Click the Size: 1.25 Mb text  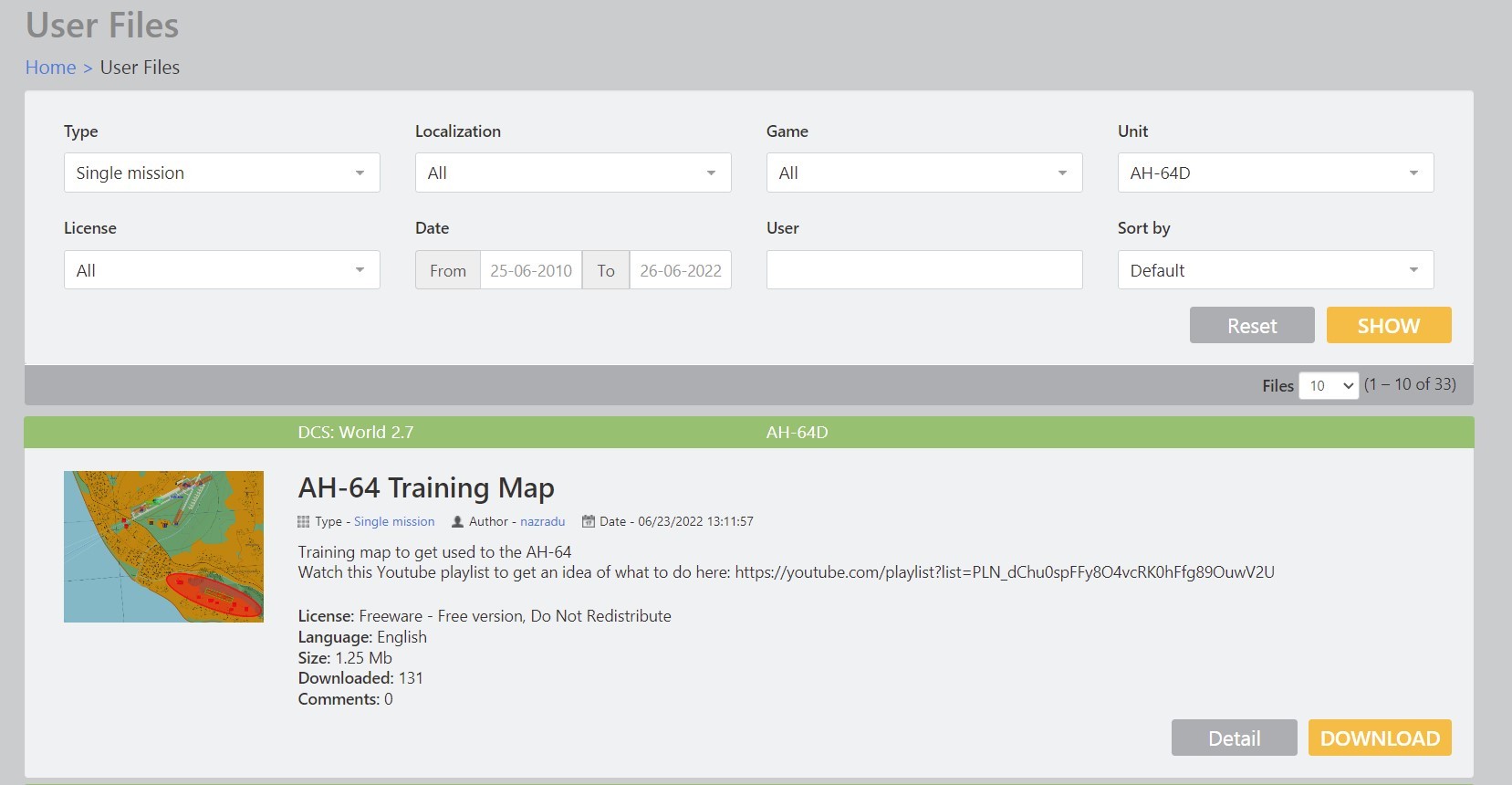click(x=345, y=657)
